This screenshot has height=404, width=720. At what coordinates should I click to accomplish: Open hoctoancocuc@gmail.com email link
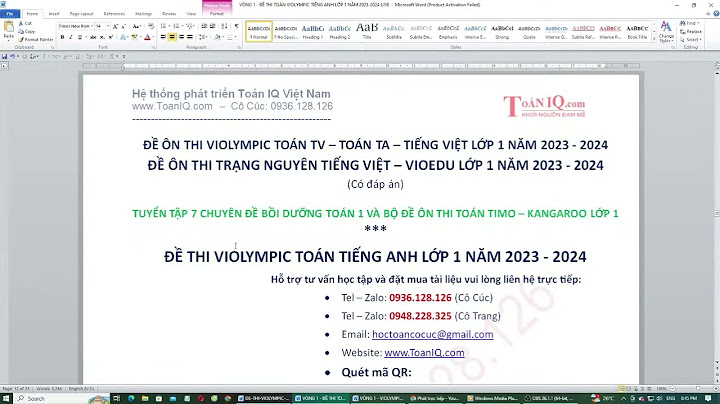(x=433, y=334)
